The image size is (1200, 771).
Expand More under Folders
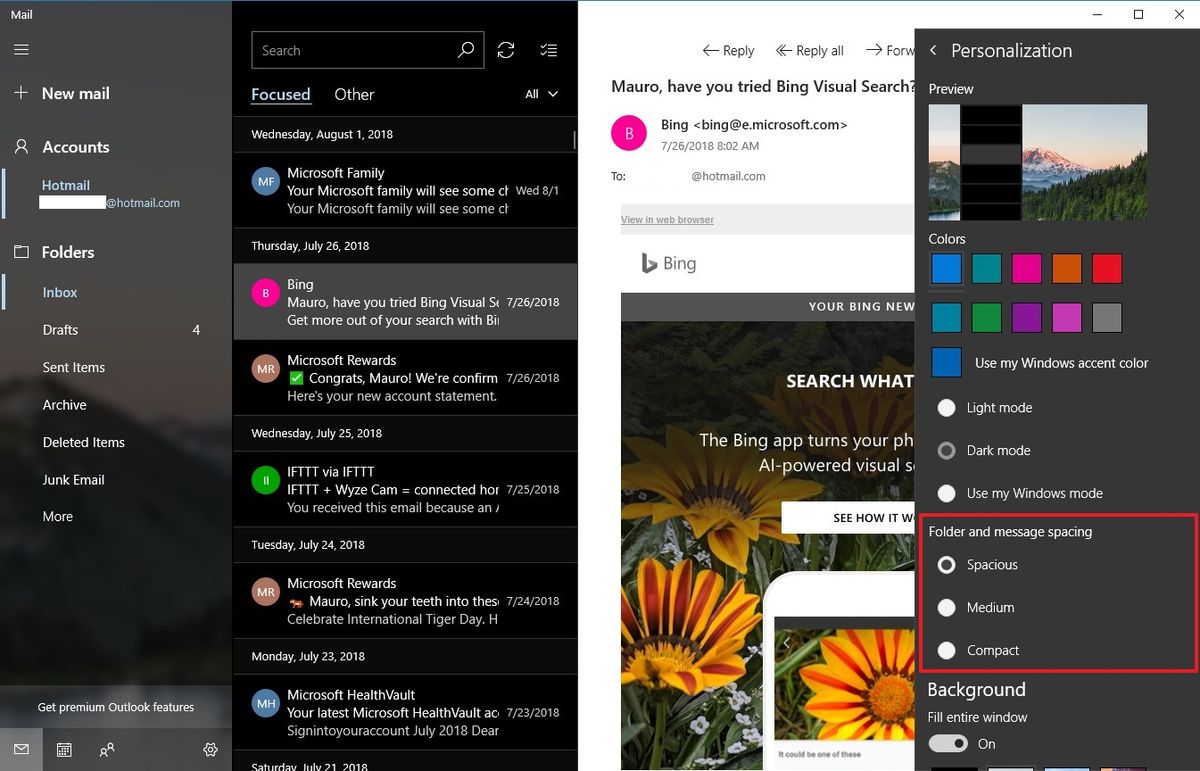coord(57,516)
